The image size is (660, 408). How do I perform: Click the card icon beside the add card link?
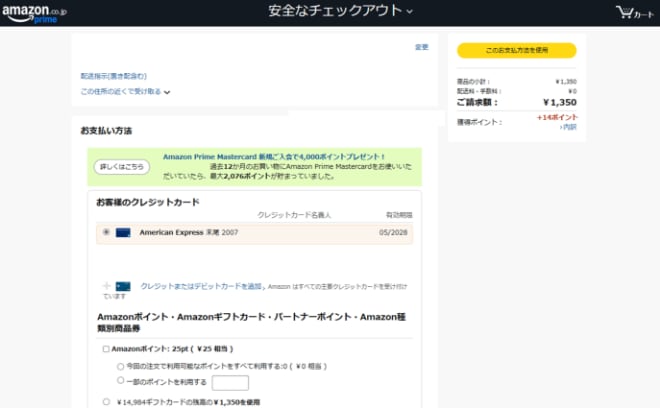(x=123, y=286)
